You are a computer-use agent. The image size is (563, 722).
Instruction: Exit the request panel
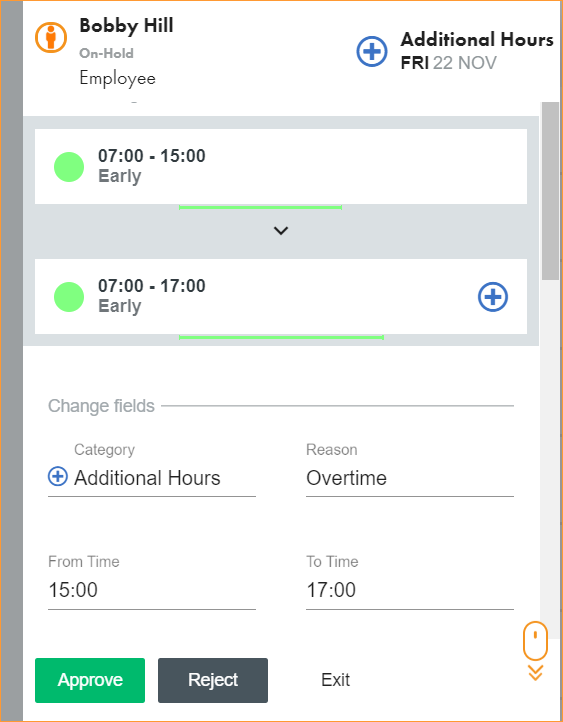click(336, 680)
